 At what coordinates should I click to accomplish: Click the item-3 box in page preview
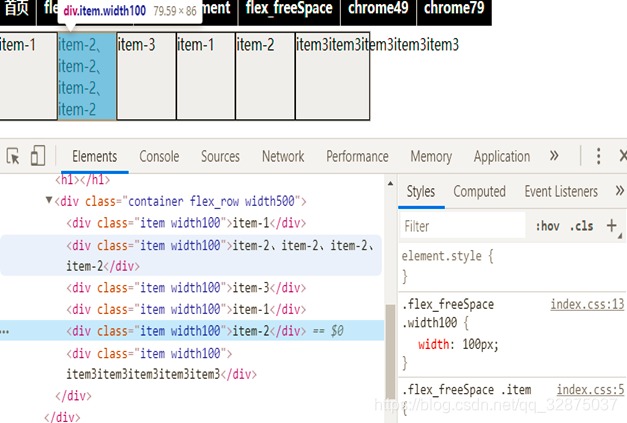click(x=146, y=76)
